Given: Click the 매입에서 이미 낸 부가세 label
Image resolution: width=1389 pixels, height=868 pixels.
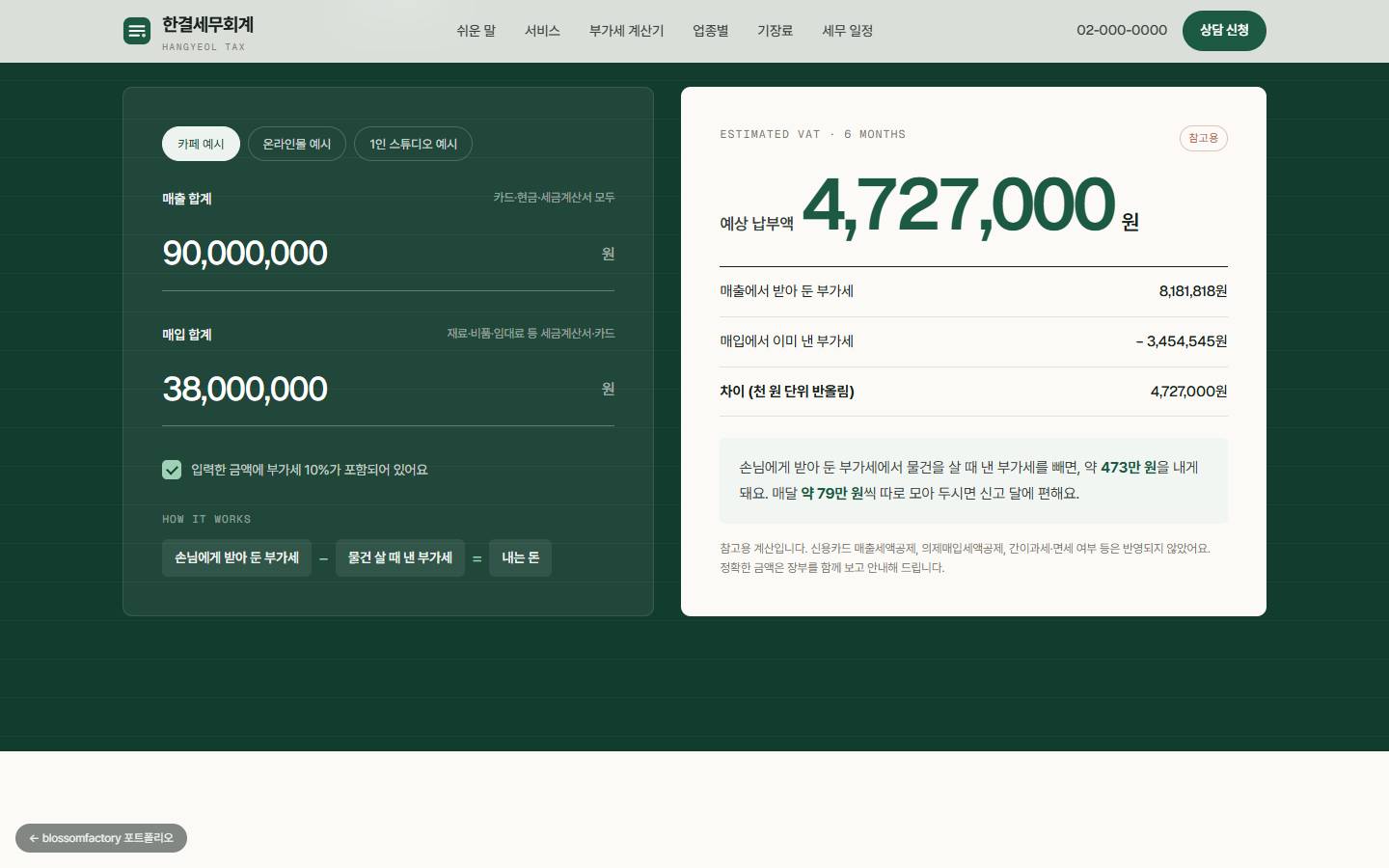Looking at the screenshot, I should click(x=786, y=341).
